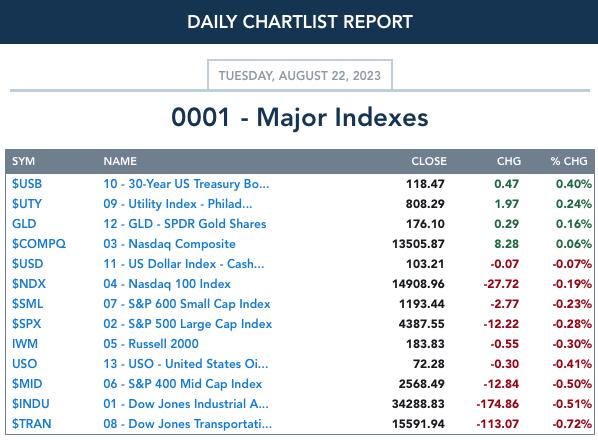The image size is (598, 440).
Task: Click the USO symbol link
Action: [24, 364]
